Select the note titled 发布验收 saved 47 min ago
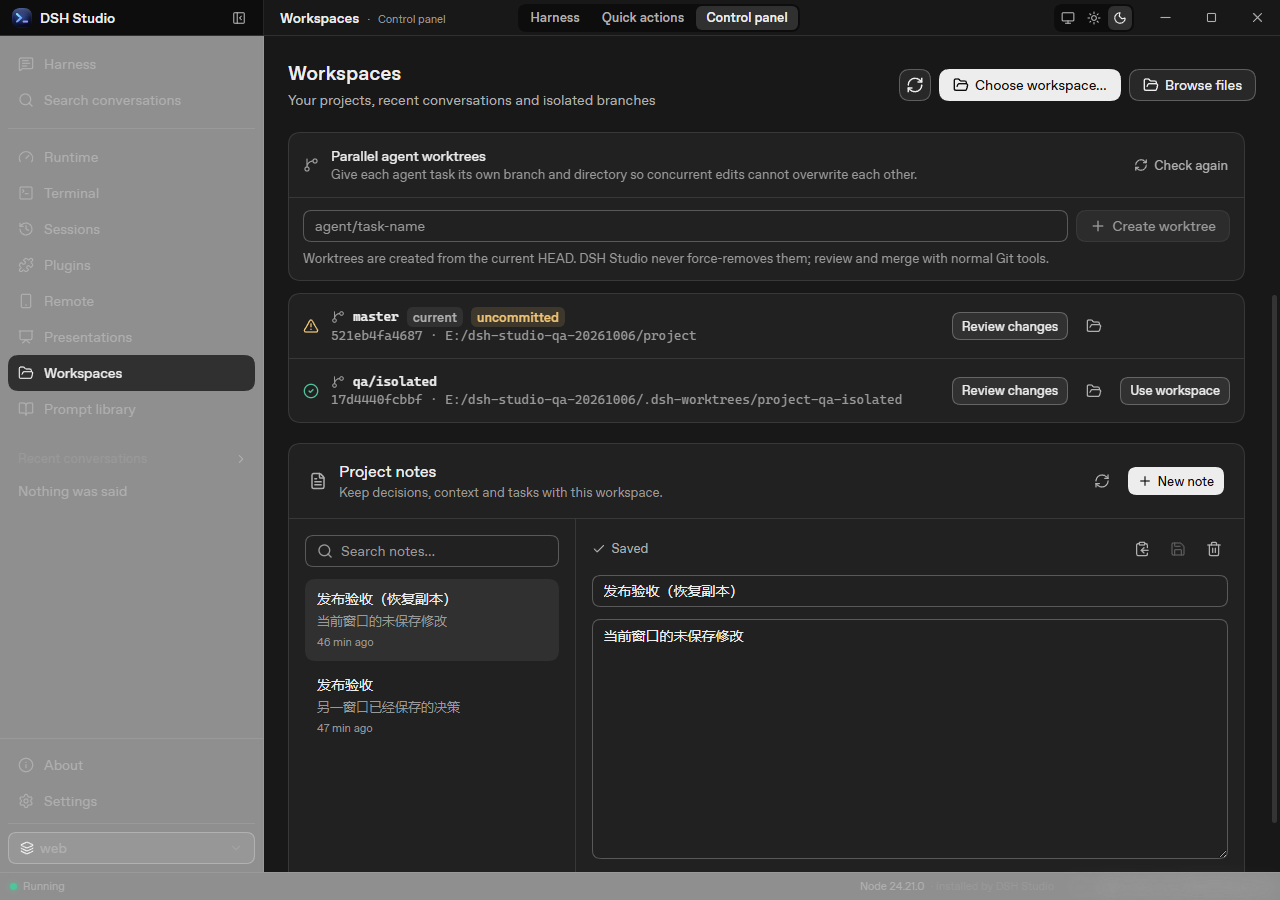 click(x=432, y=706)
